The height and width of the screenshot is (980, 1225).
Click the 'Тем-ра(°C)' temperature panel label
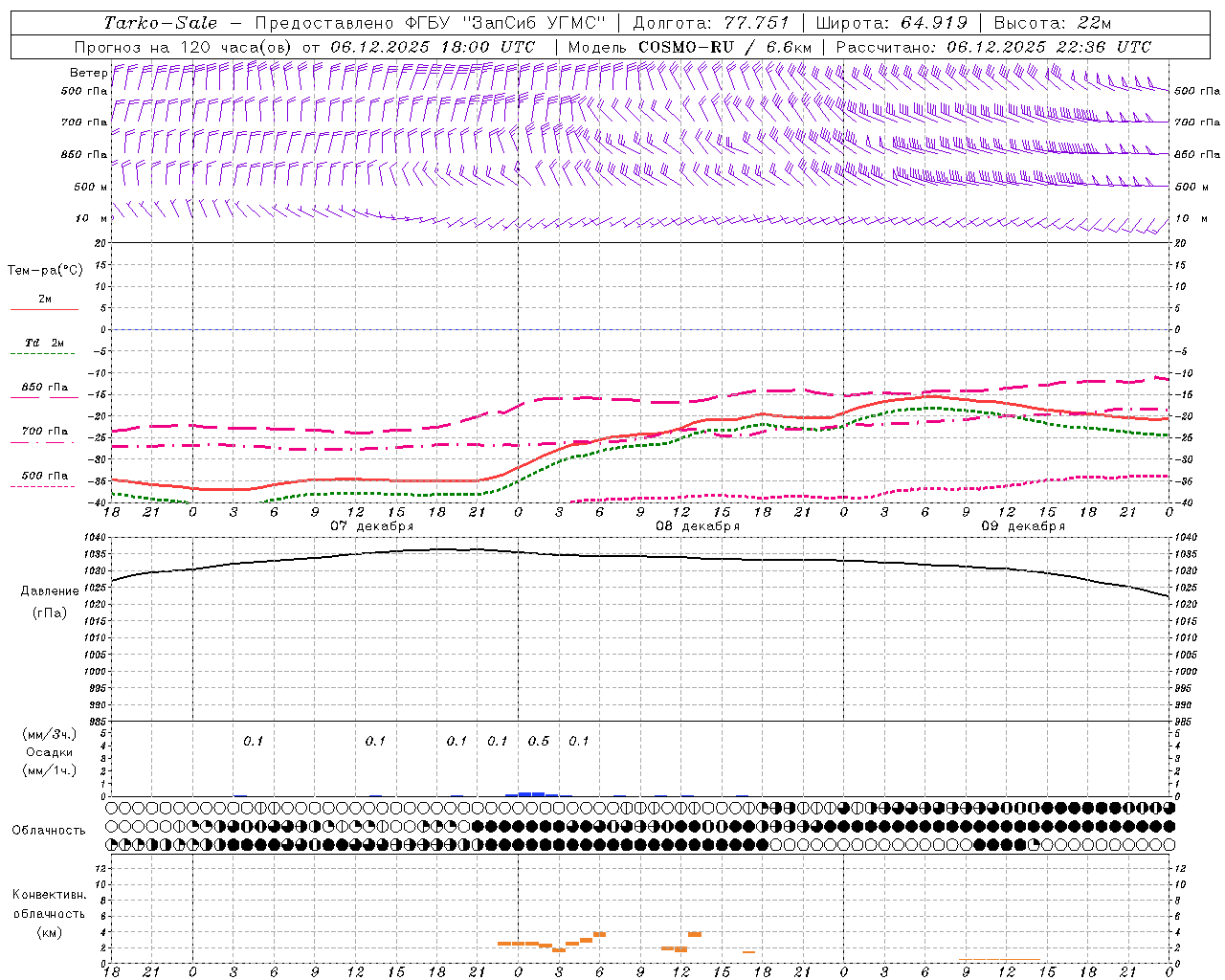tap(45, 271)
